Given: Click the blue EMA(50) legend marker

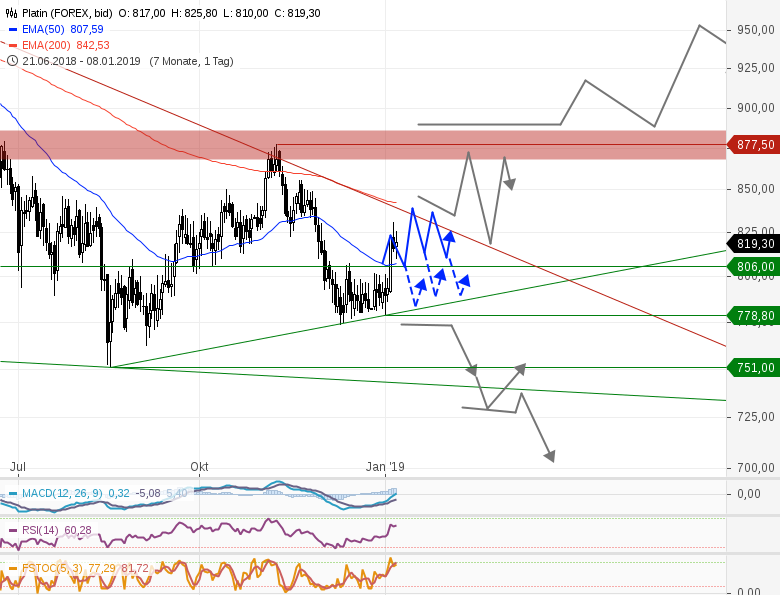Looking at the screenshot, I should 13,30.
